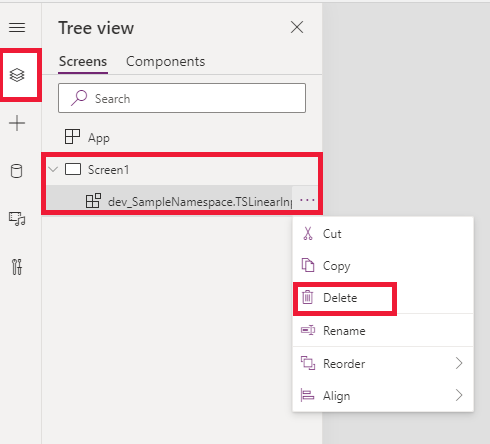Image resolution: width=490 pixels, height=444 pixels.
Task: Switch to the Components tab
Action: coord(165,62)
